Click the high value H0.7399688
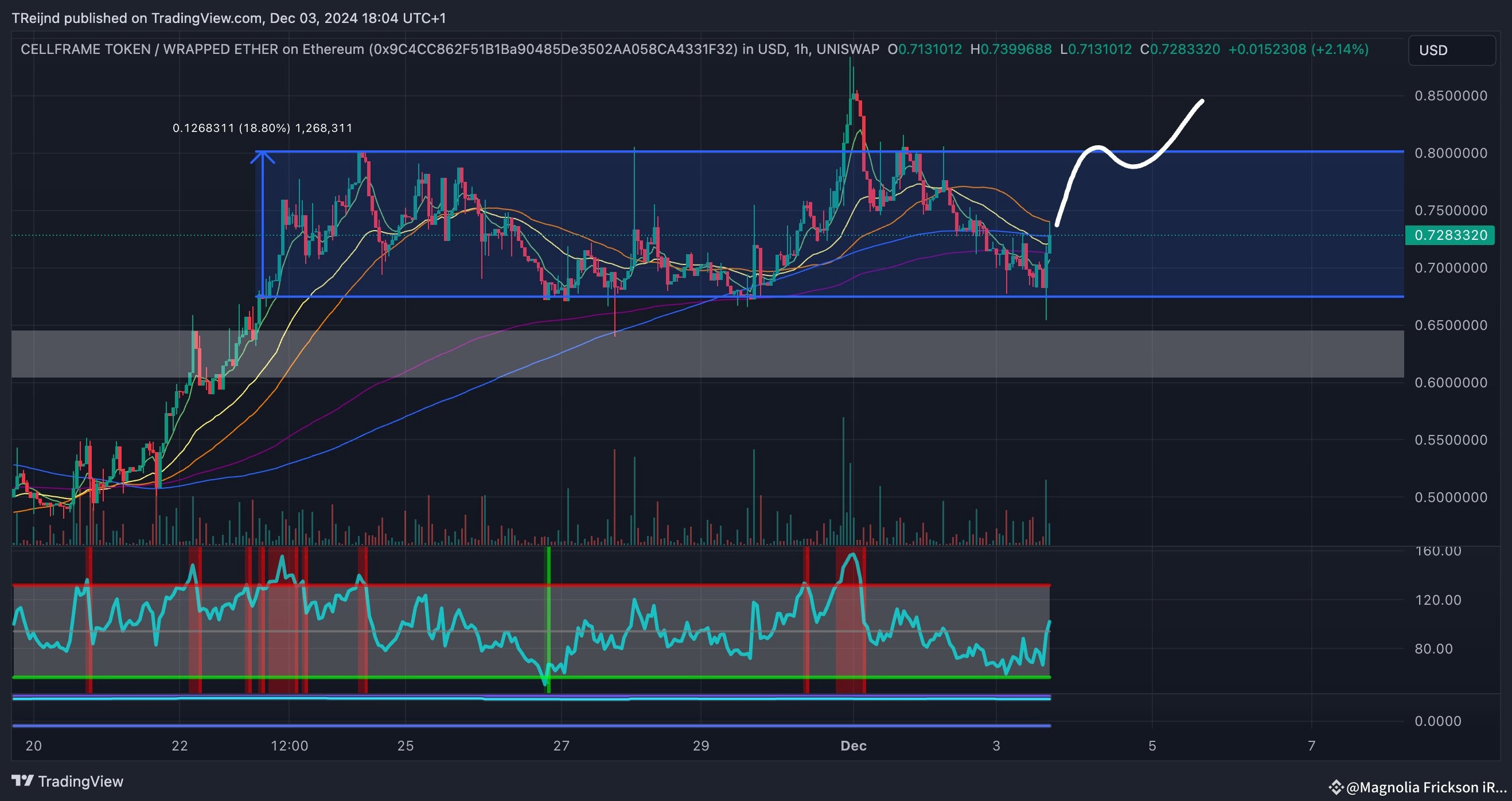Image resolution: width=1512 pixels, height=801 pixels. [x=1011, y=49]
